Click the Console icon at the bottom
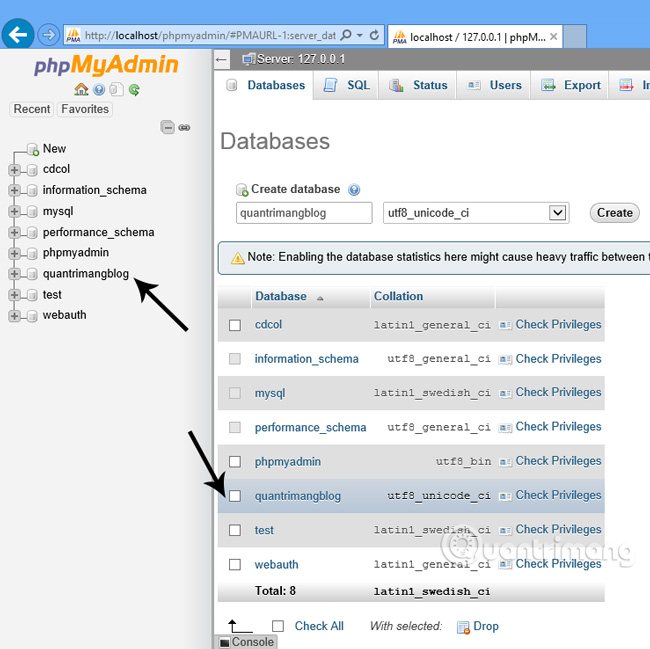Viewport: 650px width, 649px height. 224,642
